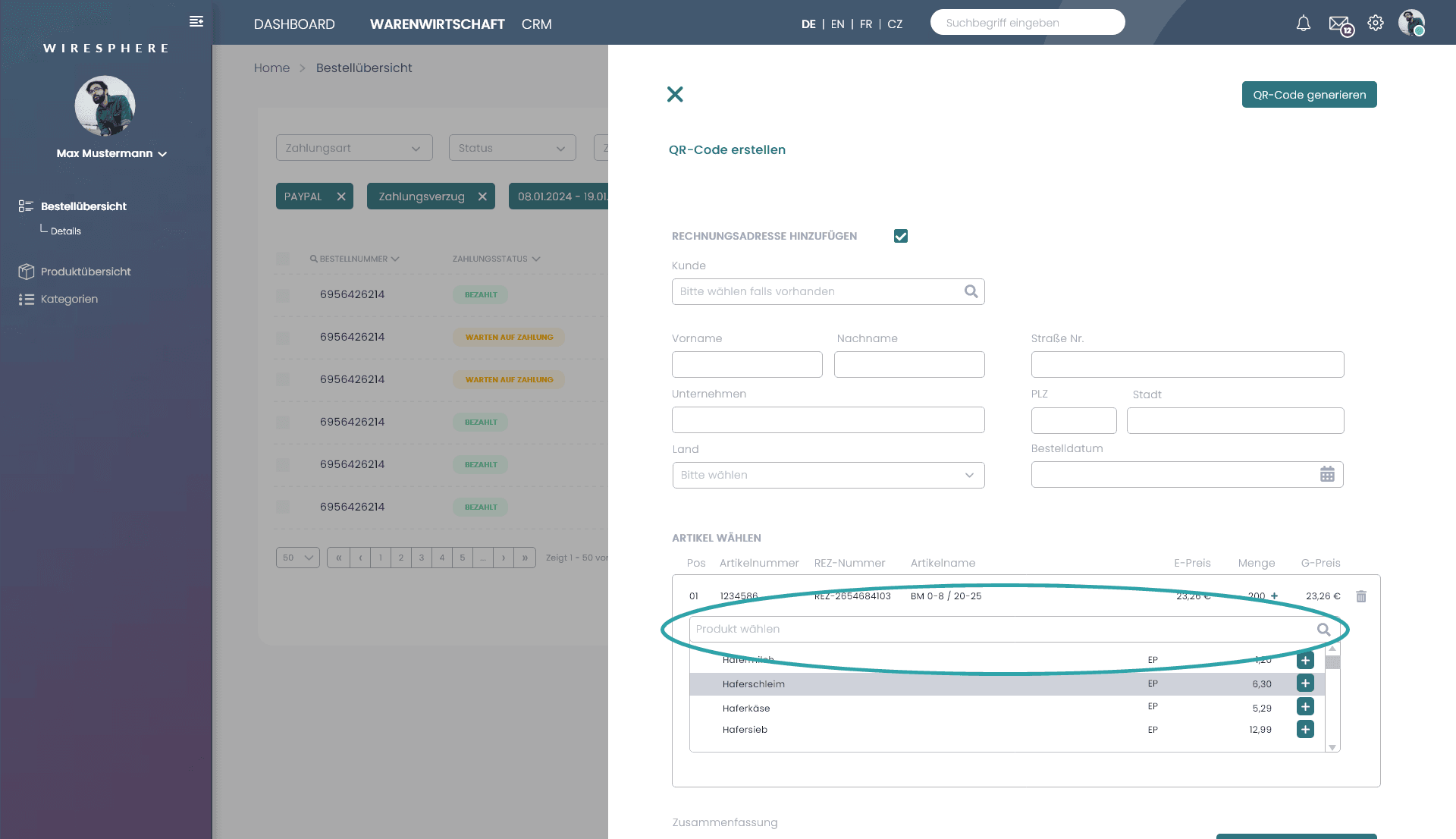
Task: Close the QR-Code panel with X
Action: (675, 94)
